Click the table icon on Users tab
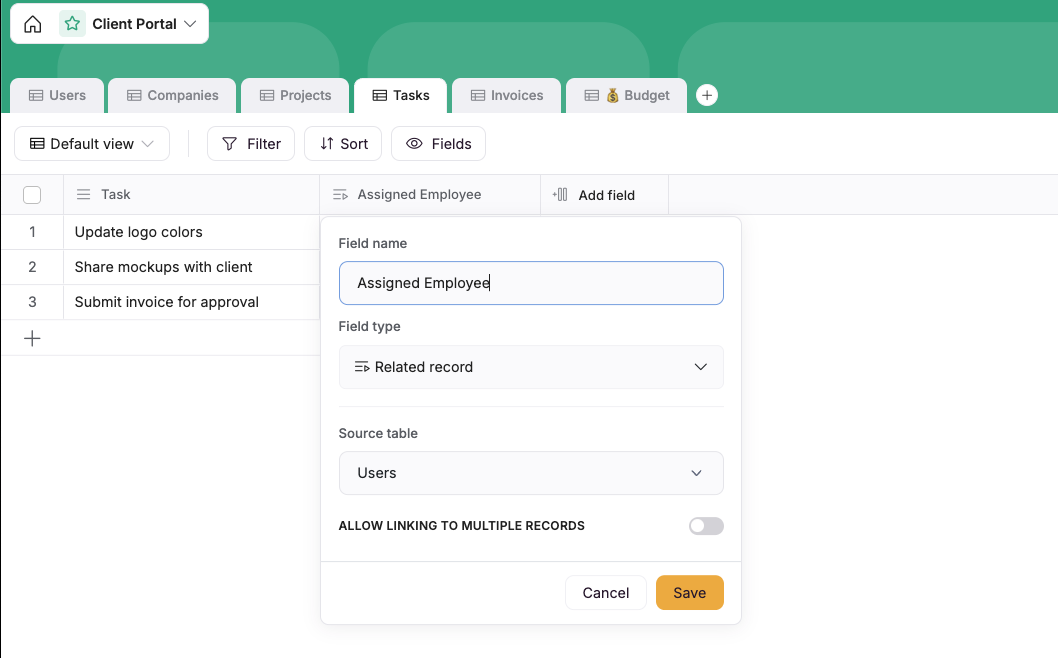 click(36, 95)
